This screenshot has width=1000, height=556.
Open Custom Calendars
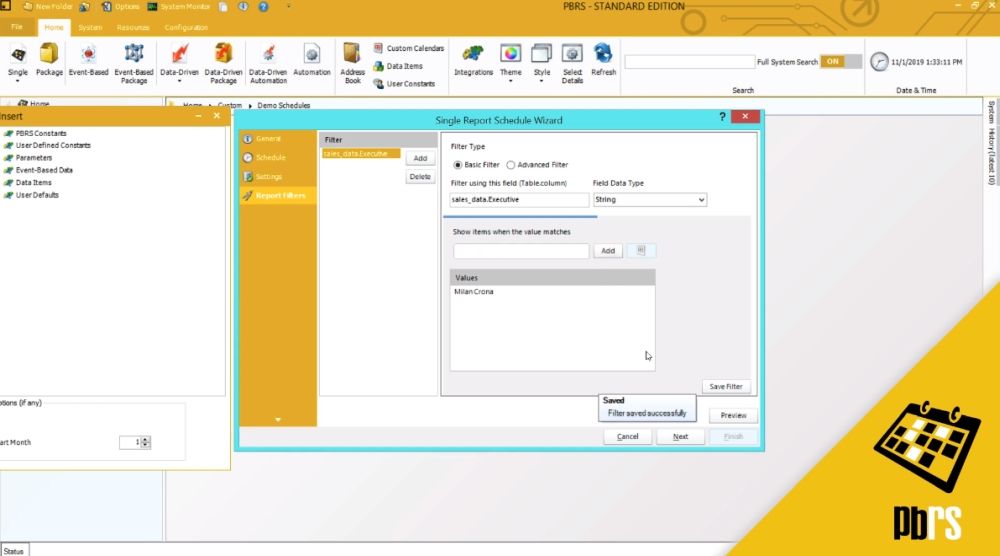tap(409, 48)
